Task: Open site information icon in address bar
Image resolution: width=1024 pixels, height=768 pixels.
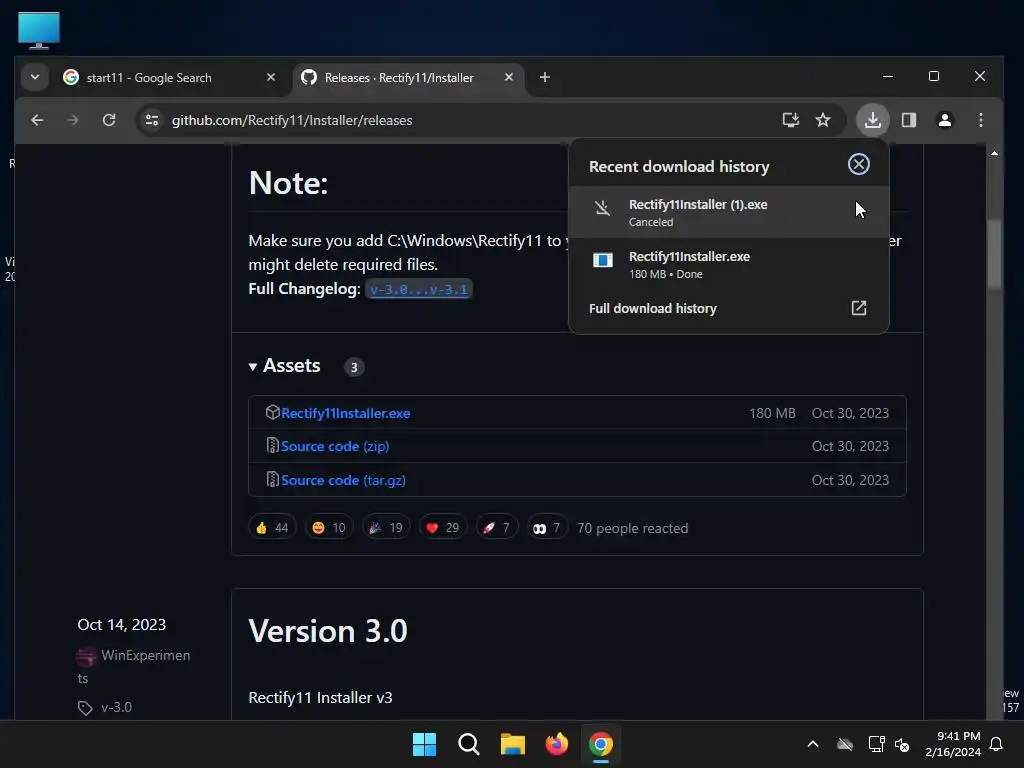Action: 152,120
